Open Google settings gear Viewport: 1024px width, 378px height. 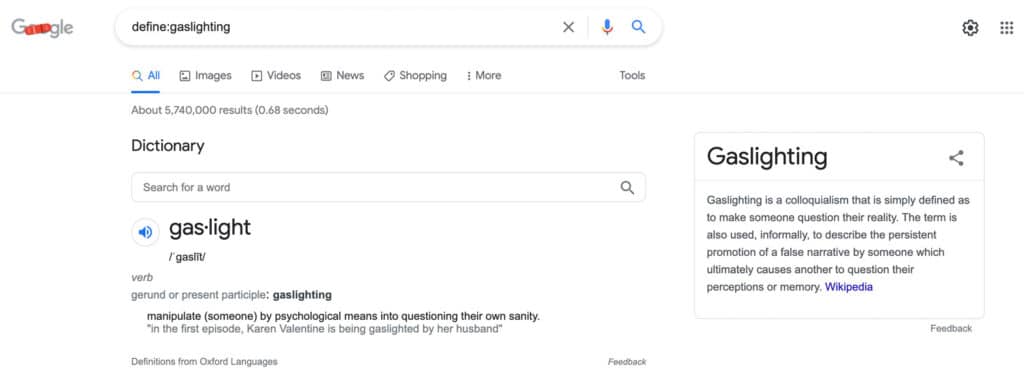coord(970,27)
